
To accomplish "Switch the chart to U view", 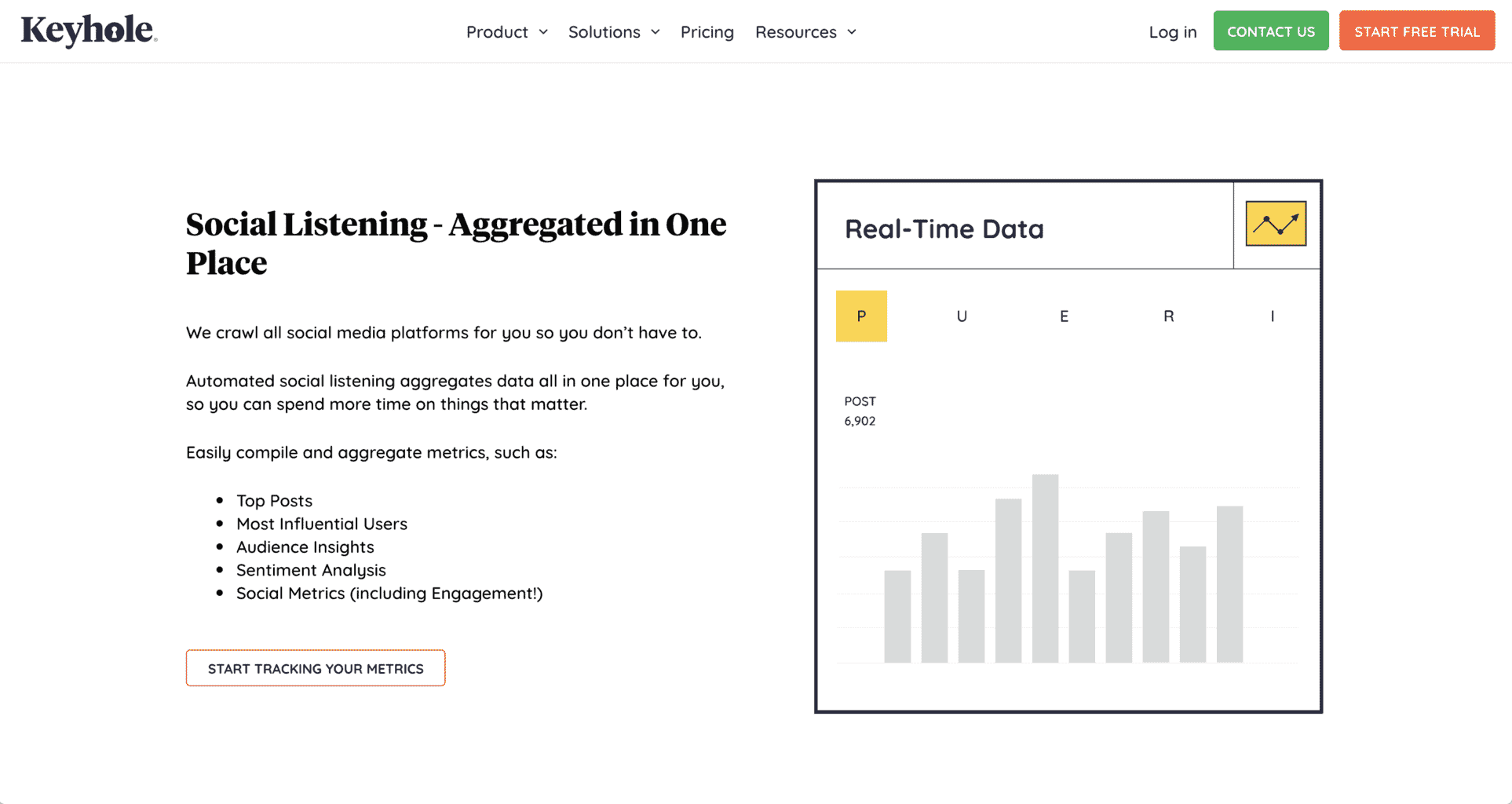I will click(962, 316).
